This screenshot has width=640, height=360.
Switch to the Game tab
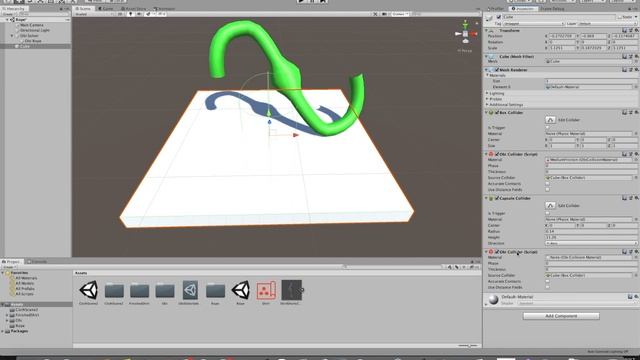point(106,9)
